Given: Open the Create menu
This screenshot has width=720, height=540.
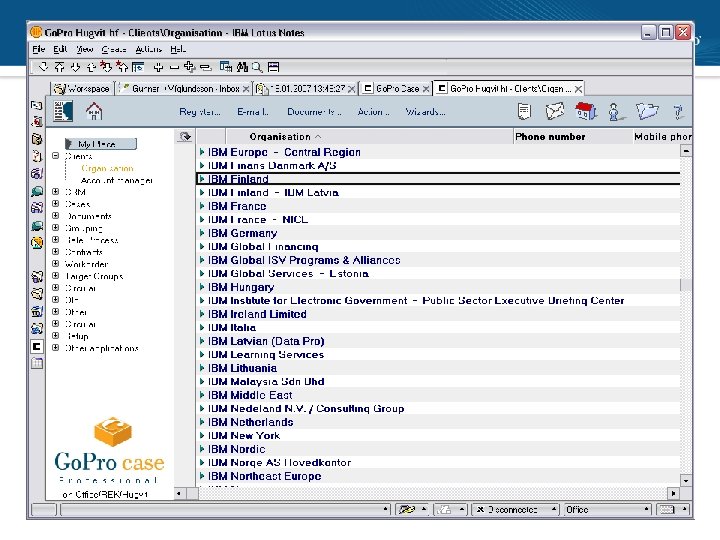Looking at the screenshot, I should (113, 49).
